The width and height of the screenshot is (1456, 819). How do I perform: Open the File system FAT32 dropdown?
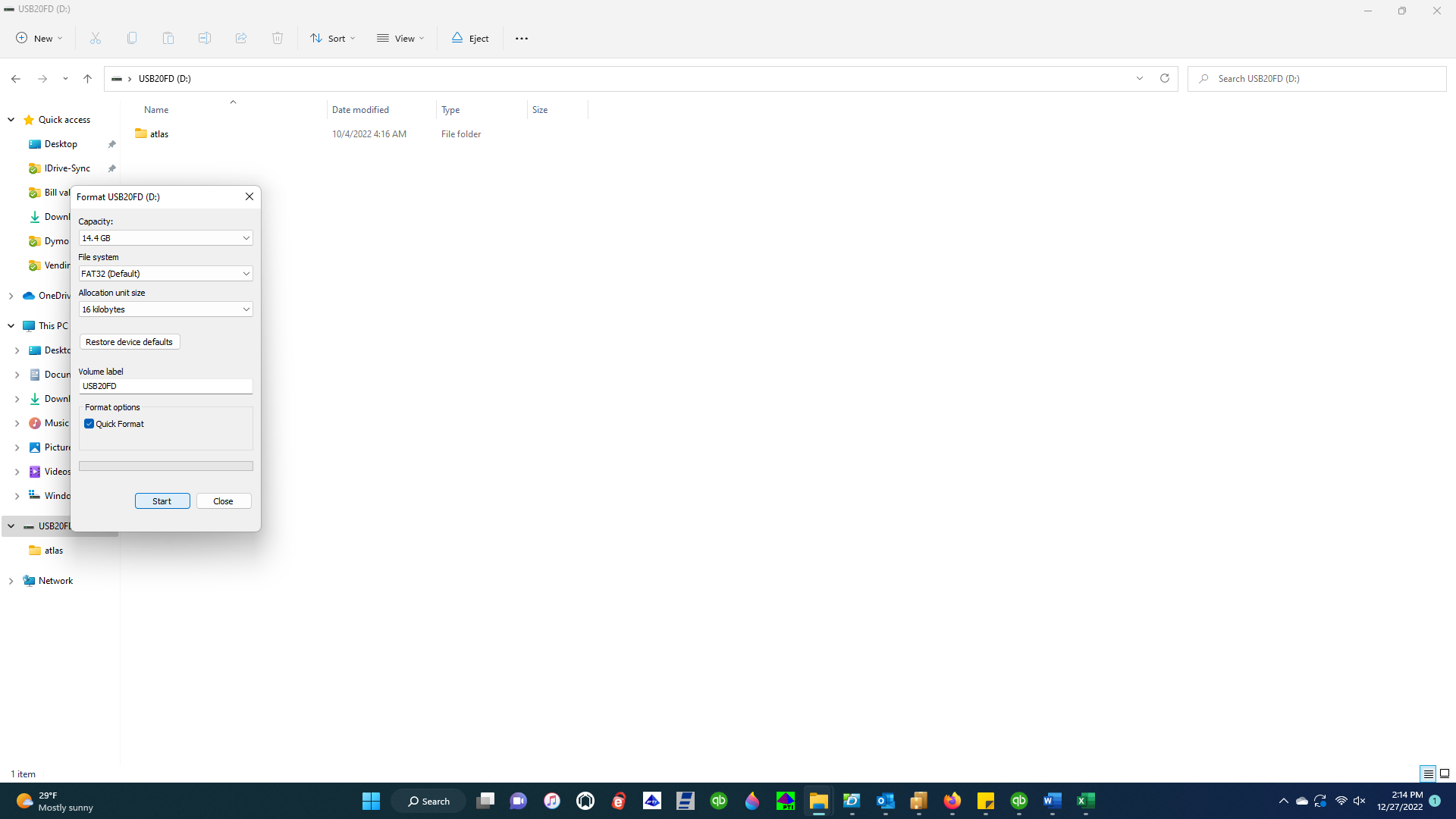point(165,274)
